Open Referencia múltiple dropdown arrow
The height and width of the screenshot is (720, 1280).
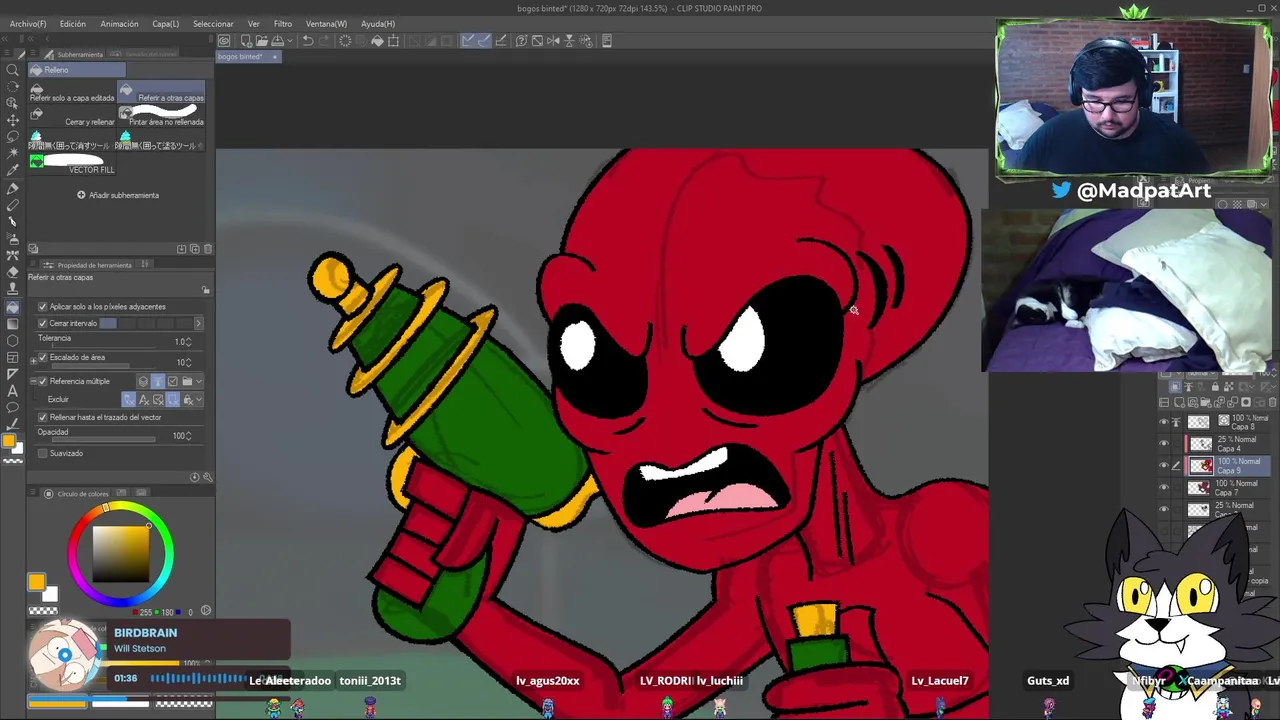click(x=199, y=381)
